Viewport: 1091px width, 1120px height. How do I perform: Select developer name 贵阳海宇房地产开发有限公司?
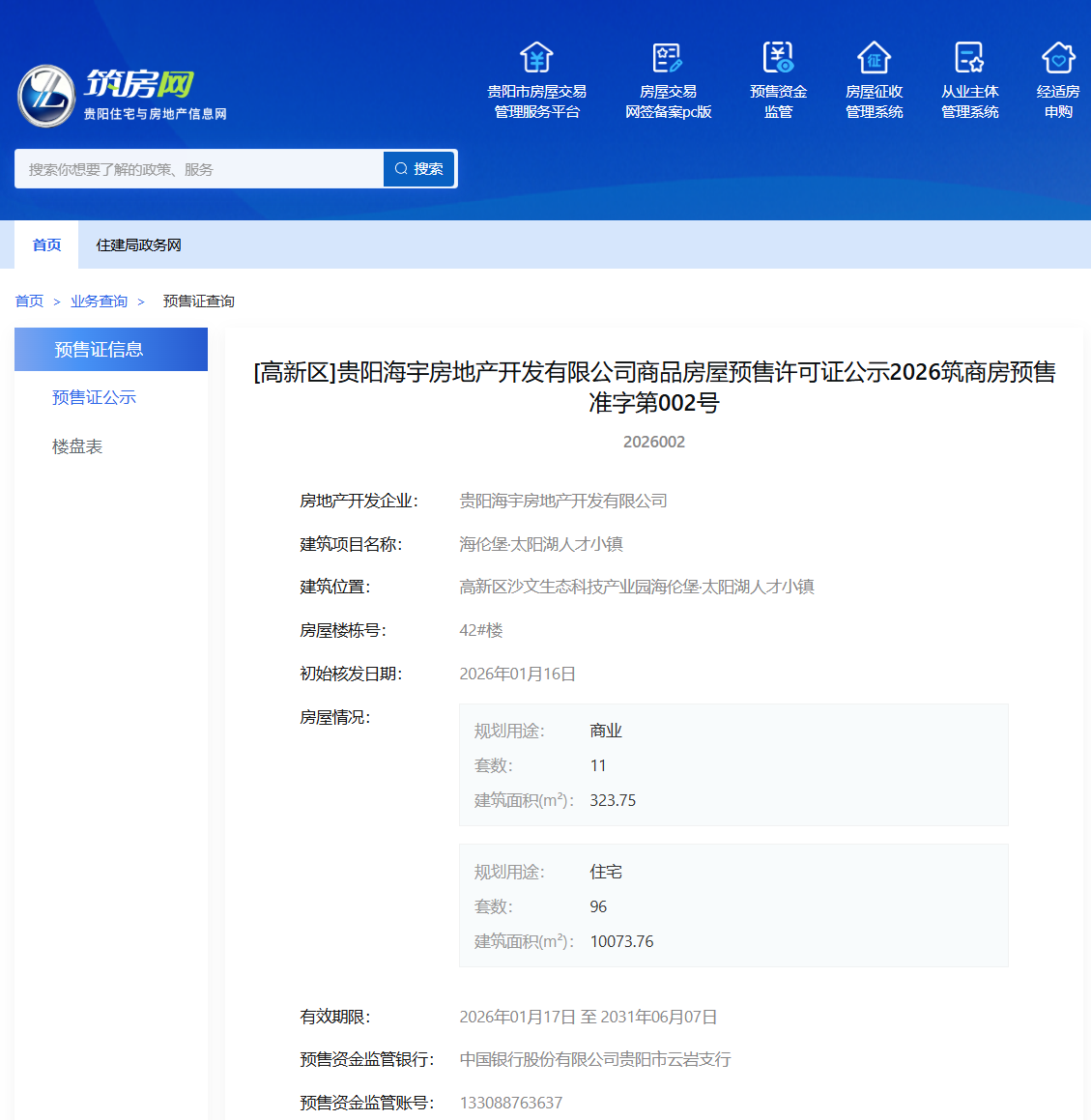point(564,501)
